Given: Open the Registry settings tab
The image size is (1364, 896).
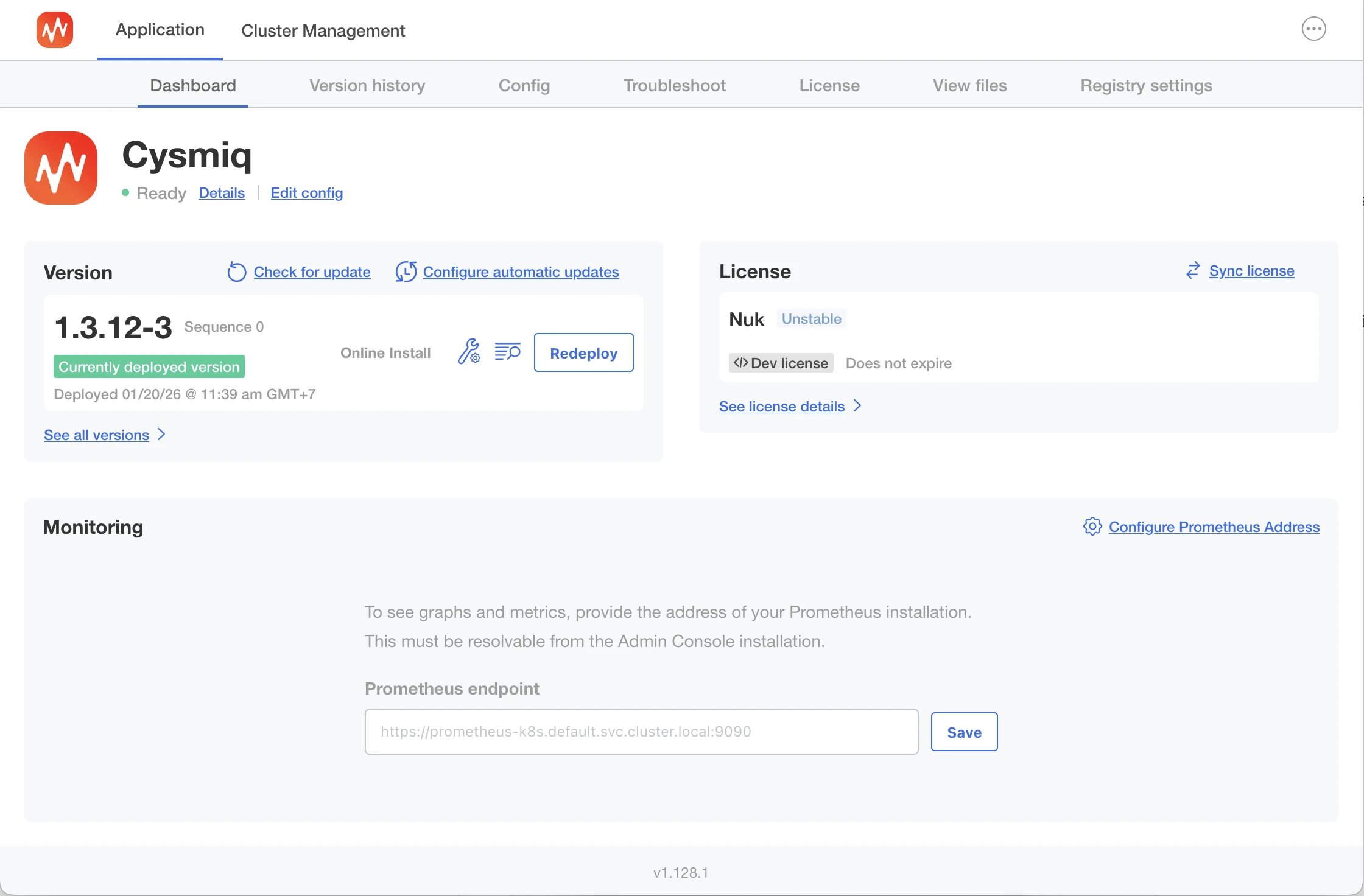Looking at the screenshot, I should click(x=1146, y=85).
